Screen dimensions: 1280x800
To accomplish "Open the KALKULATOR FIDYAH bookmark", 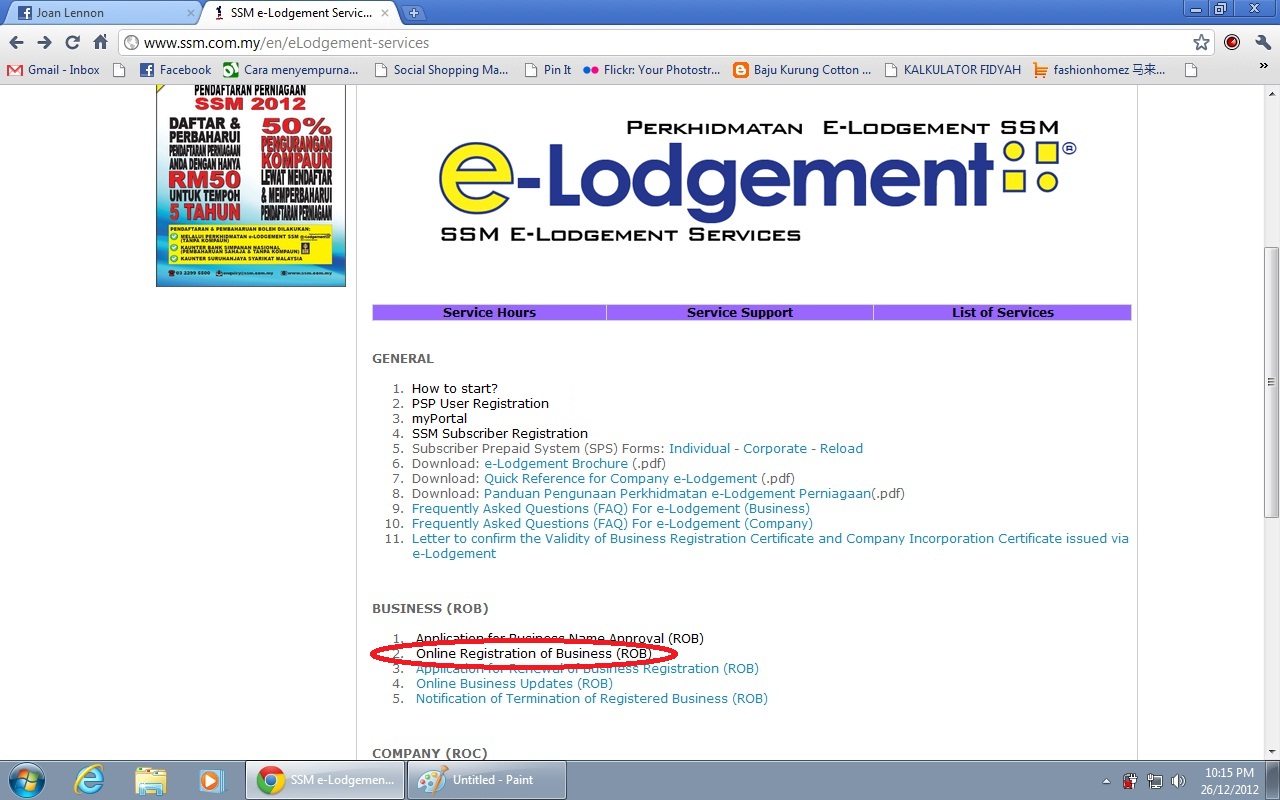I will click(x=952, y=70).
